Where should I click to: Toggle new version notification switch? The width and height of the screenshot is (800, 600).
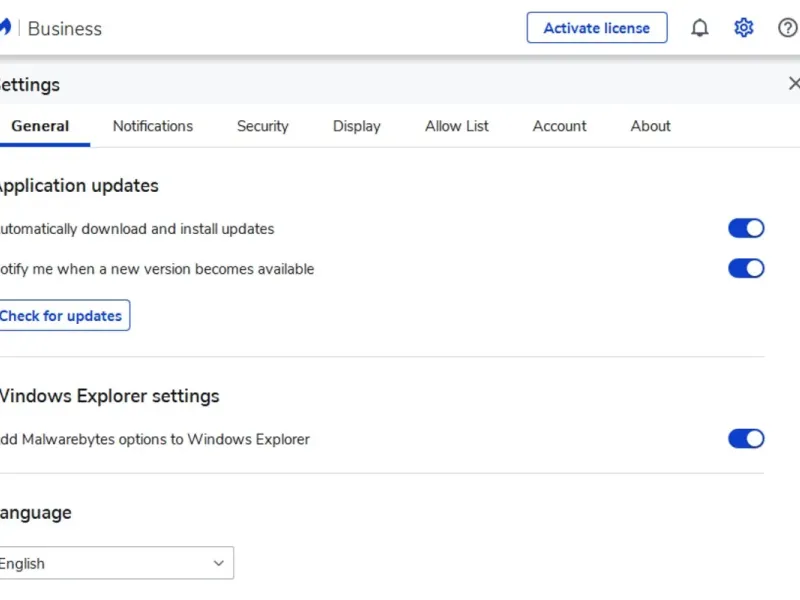click(x=746, y=268)
